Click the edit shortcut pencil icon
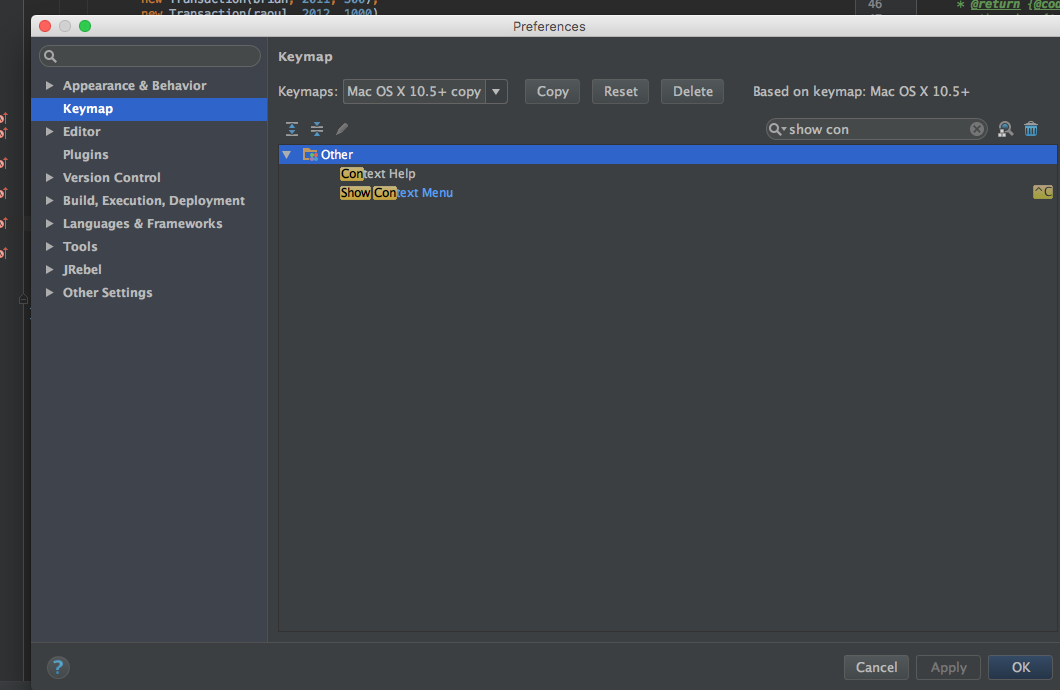The height and width of the screenshot is (690, 1060). coord(342,128)
